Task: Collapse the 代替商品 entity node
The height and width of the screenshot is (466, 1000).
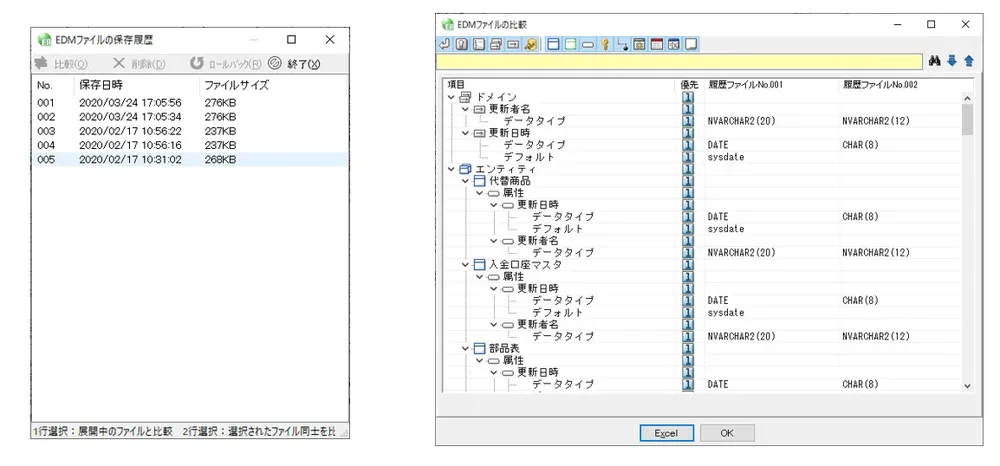Action: (x=466, y=181)
